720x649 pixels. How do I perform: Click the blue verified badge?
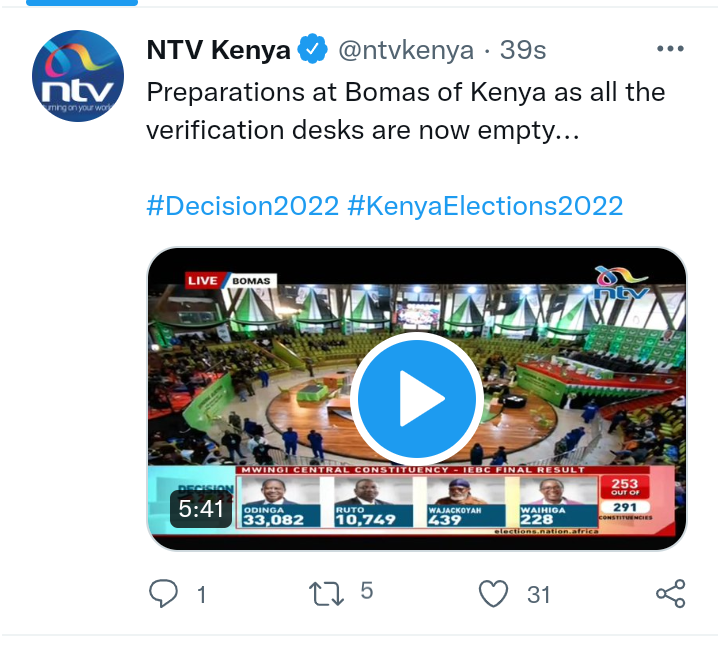click(x=313, y=49)
